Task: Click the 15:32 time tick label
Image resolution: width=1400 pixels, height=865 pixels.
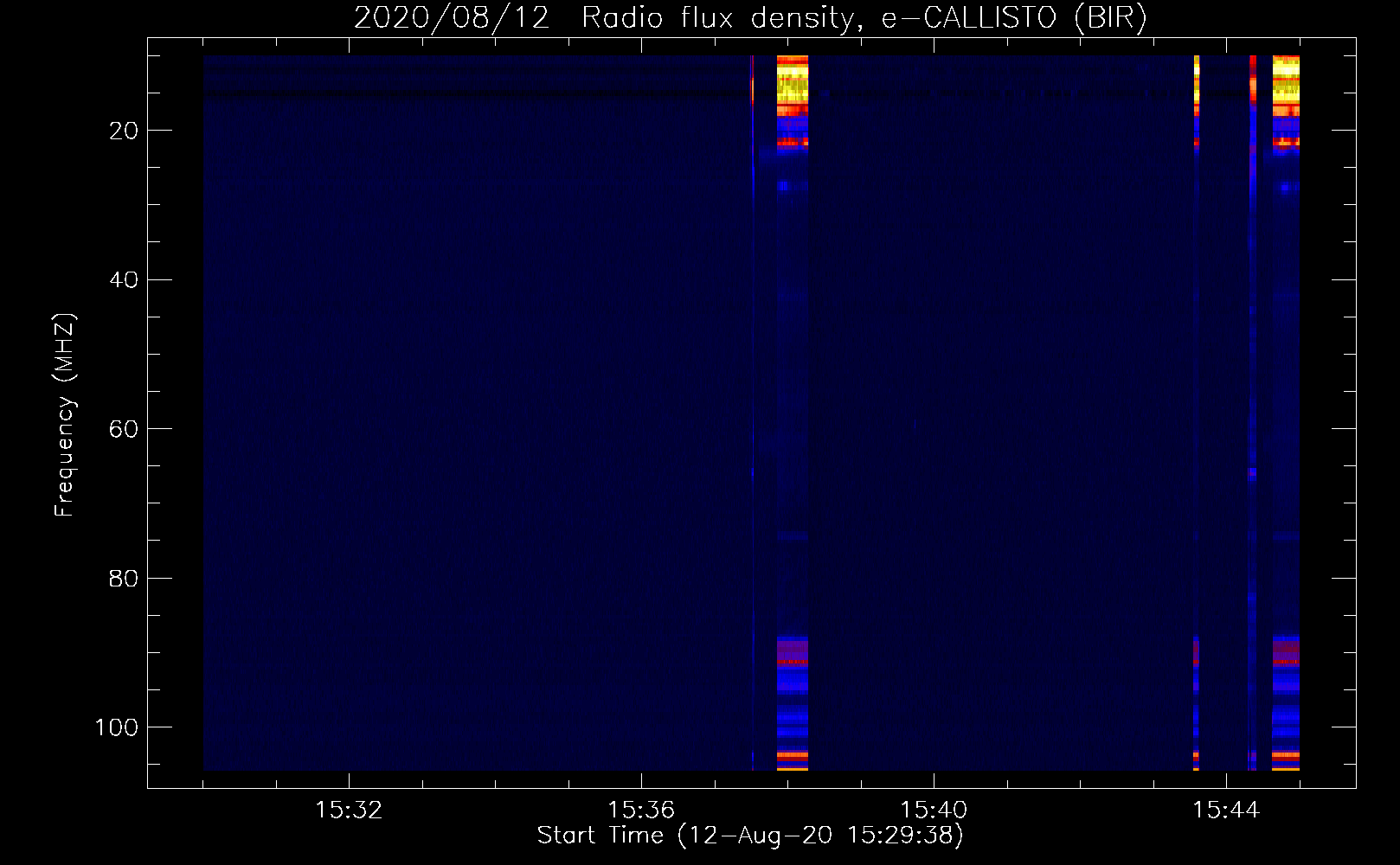Action: point(349,811)
